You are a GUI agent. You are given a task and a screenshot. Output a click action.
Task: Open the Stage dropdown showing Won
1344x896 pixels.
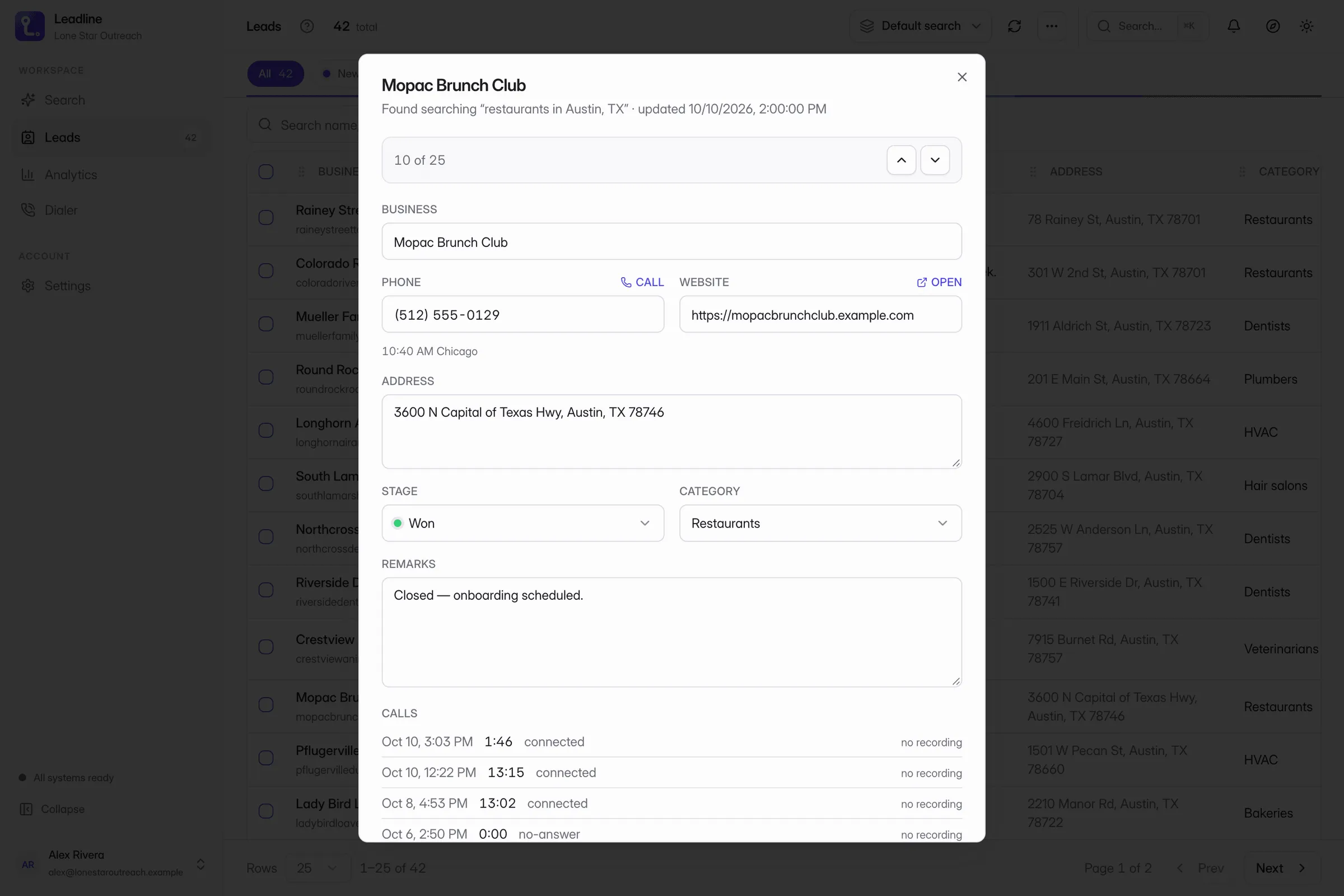pos(523,523)
